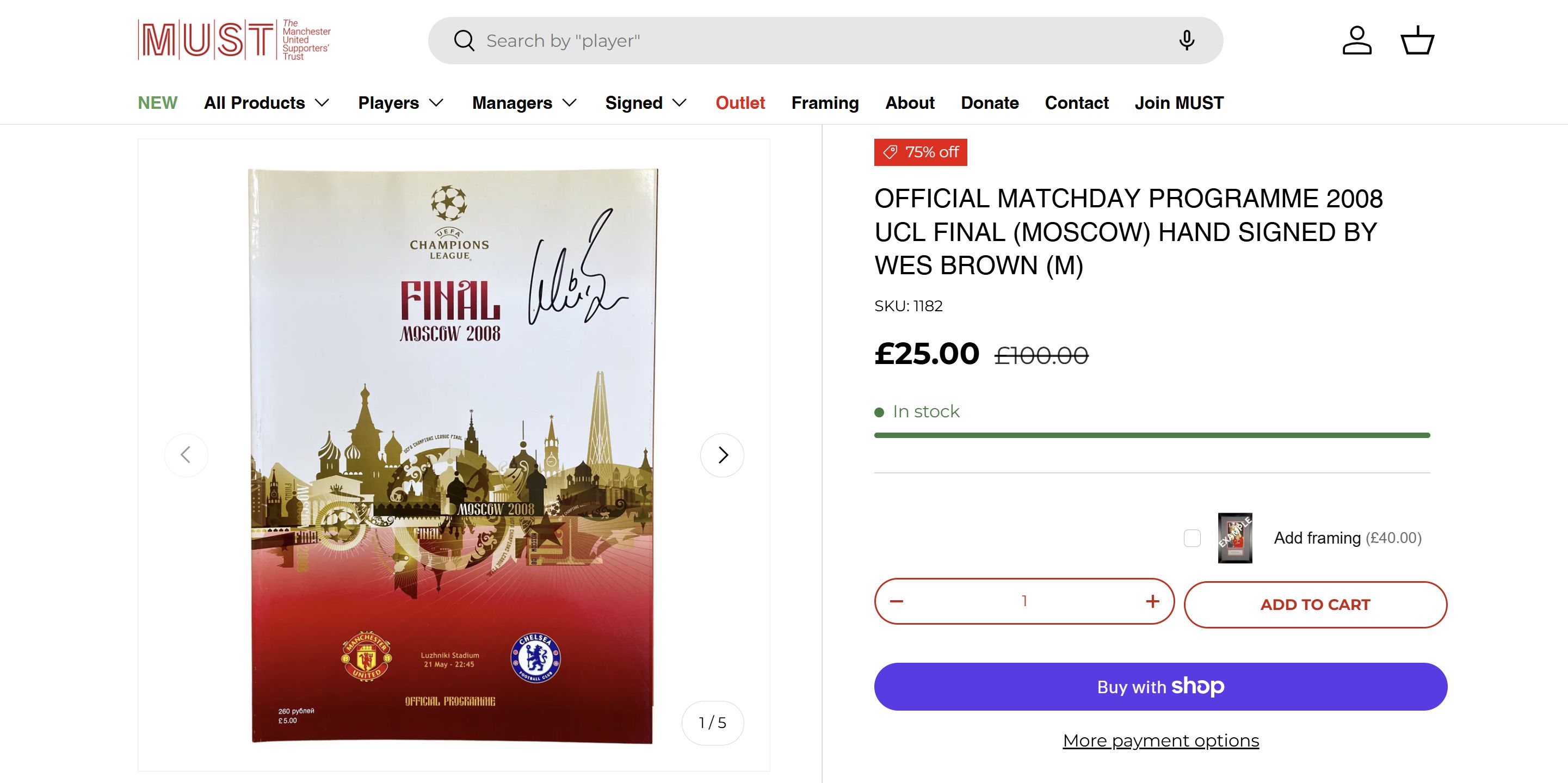Click More payment options link
This screenshot has width=1568, height=783.
tap(1160, 741)
